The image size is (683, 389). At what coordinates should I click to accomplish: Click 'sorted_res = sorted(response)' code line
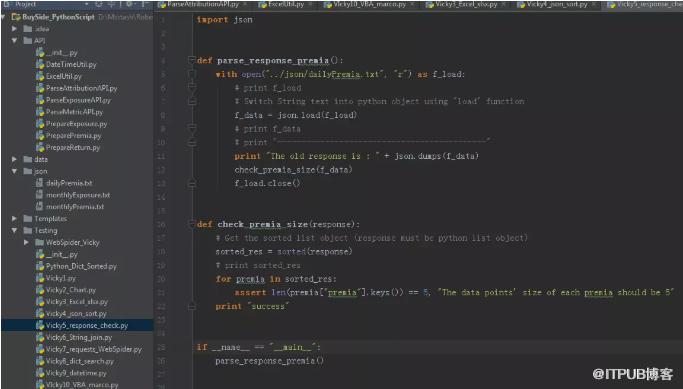pos(284,251)
